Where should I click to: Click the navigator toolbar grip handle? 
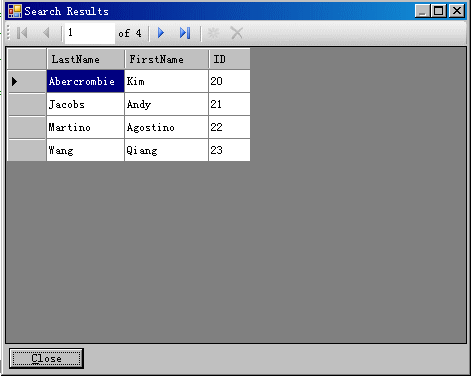pos(9,33)
